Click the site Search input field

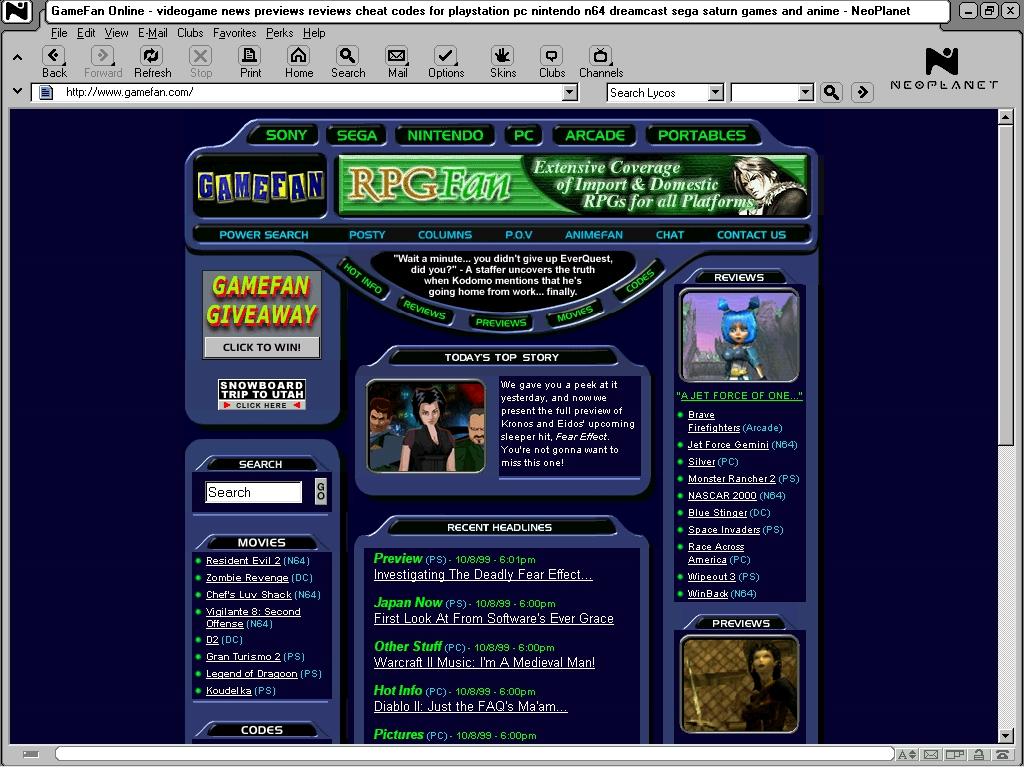[253, 492]
